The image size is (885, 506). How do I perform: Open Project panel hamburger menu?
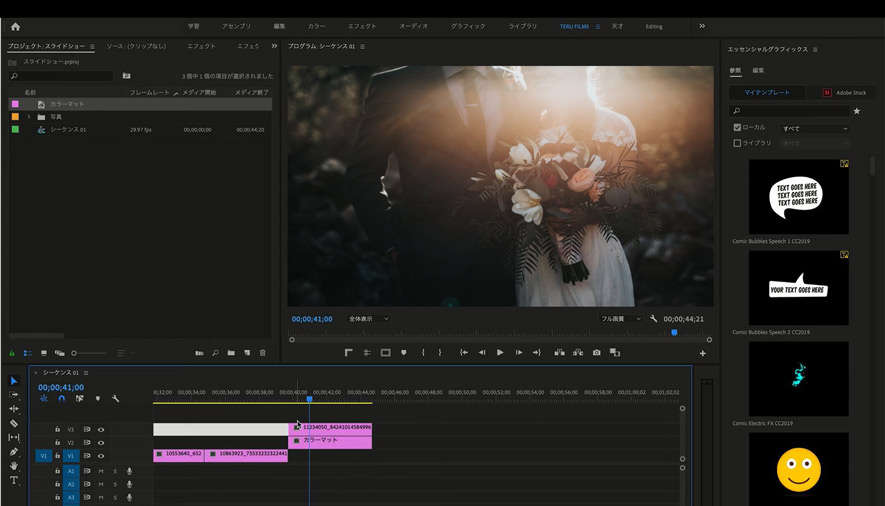pos(92,47)
